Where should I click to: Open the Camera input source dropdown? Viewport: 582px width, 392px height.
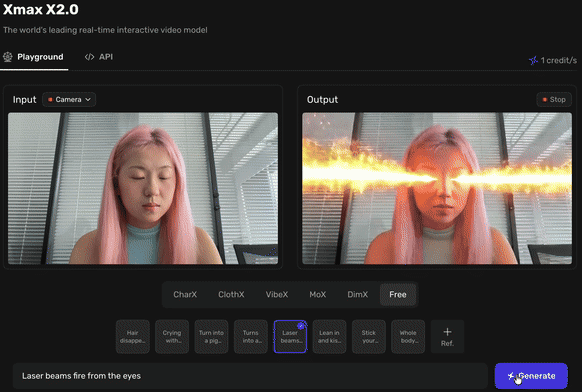(69, 99)
